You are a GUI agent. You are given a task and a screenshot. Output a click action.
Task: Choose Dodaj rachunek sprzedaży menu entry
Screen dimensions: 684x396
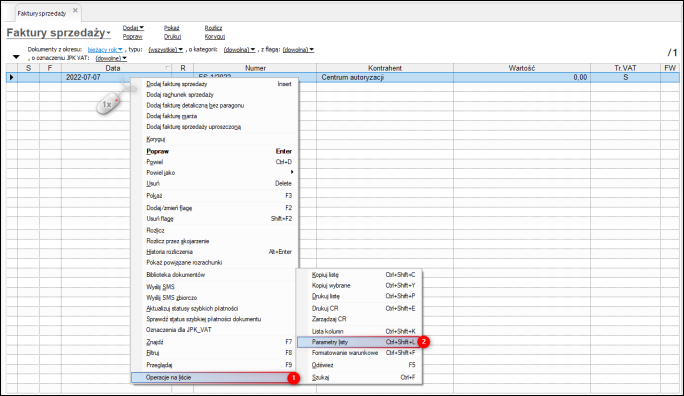point(215,95)
